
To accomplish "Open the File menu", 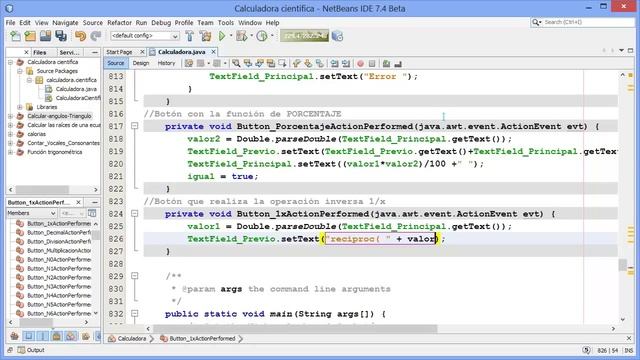I will [10, 22].
